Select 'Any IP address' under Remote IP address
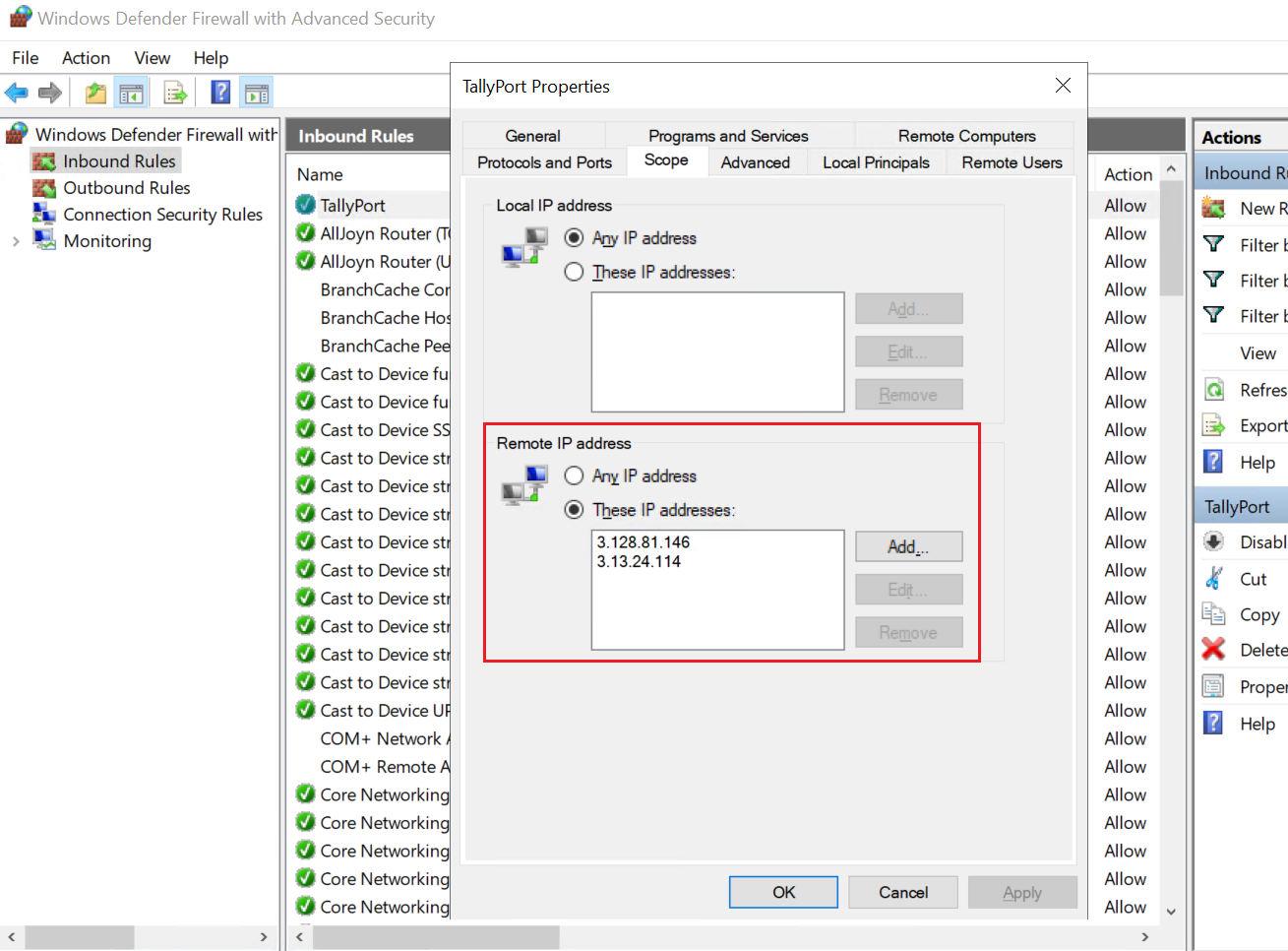 pyautogui.click(x=575, y=476)
